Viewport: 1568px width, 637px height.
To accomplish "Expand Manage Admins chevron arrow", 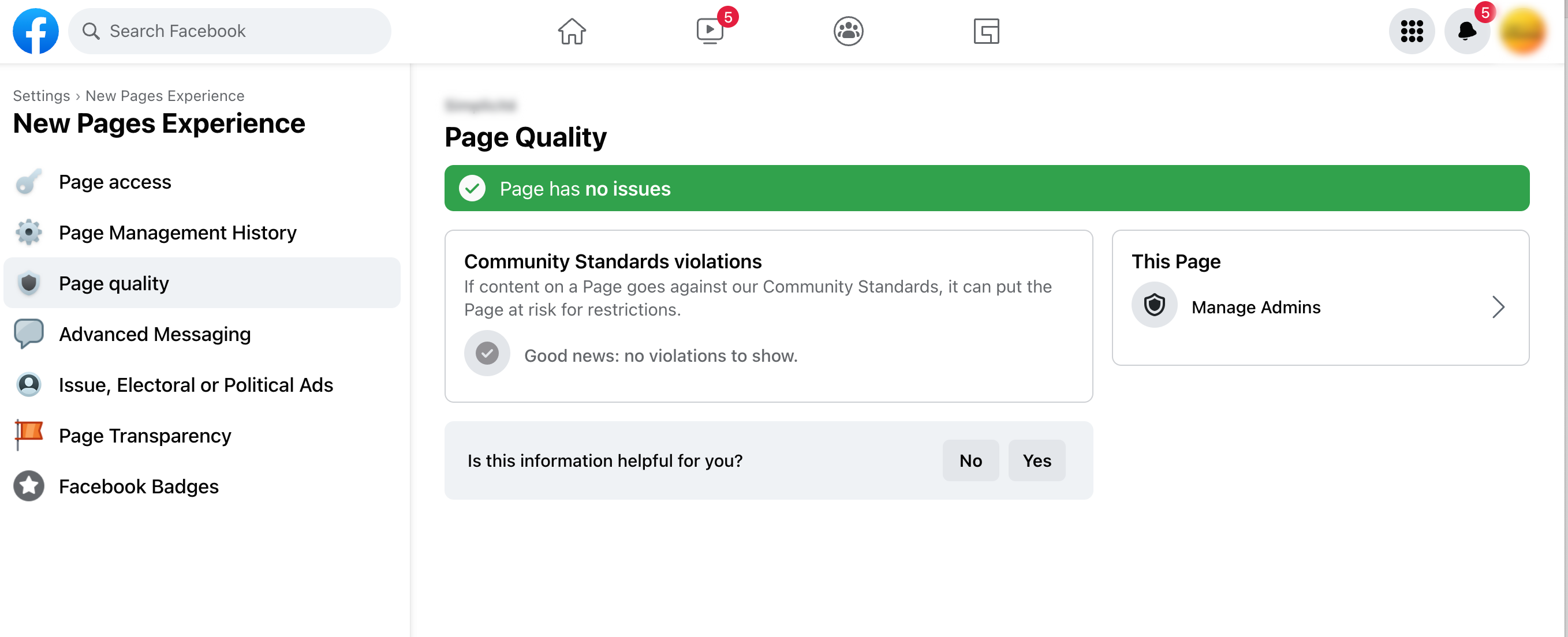I will click(x=1498, y=306).
